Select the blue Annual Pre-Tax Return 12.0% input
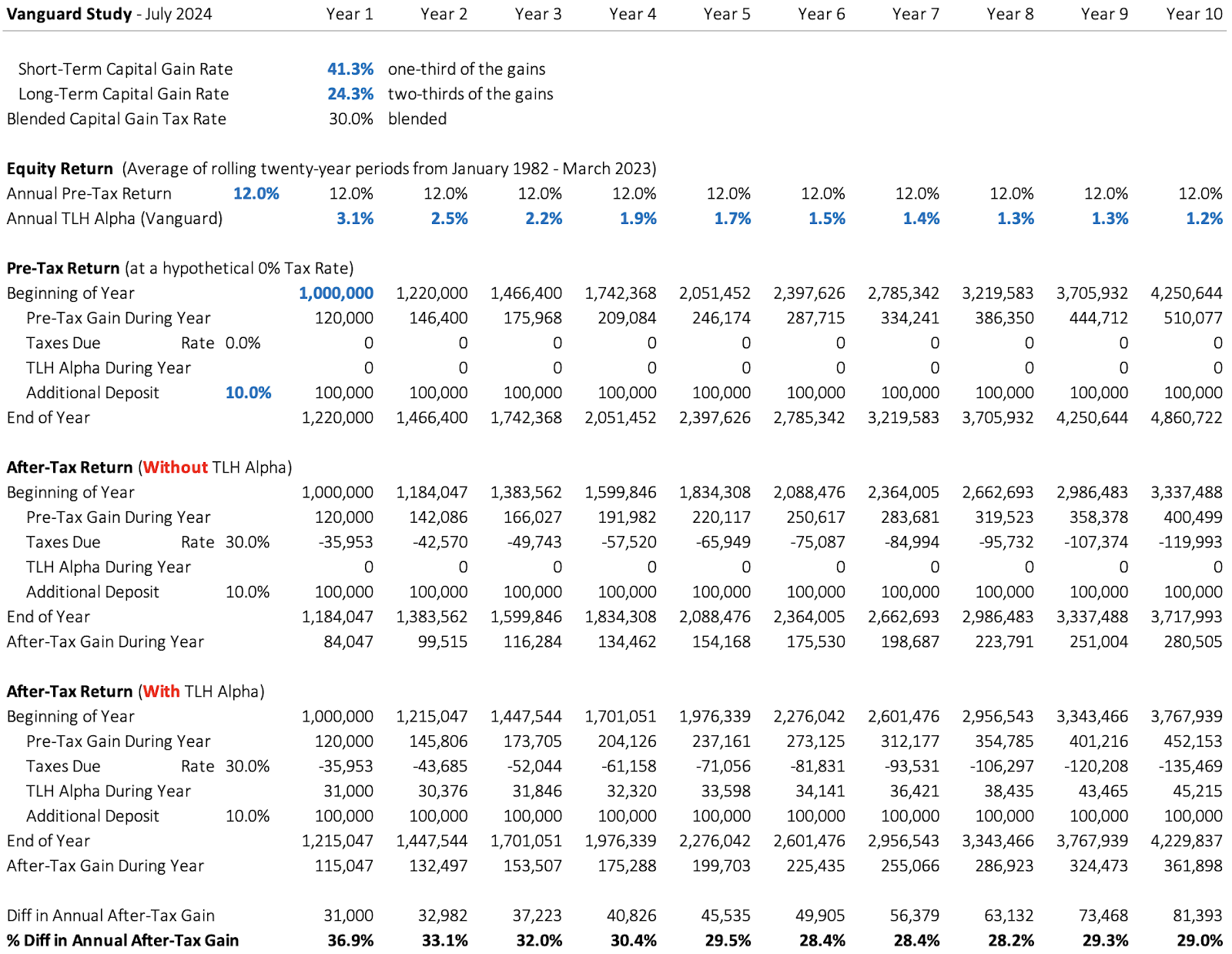The image size is (1232, 954). [x=256, y=193]
